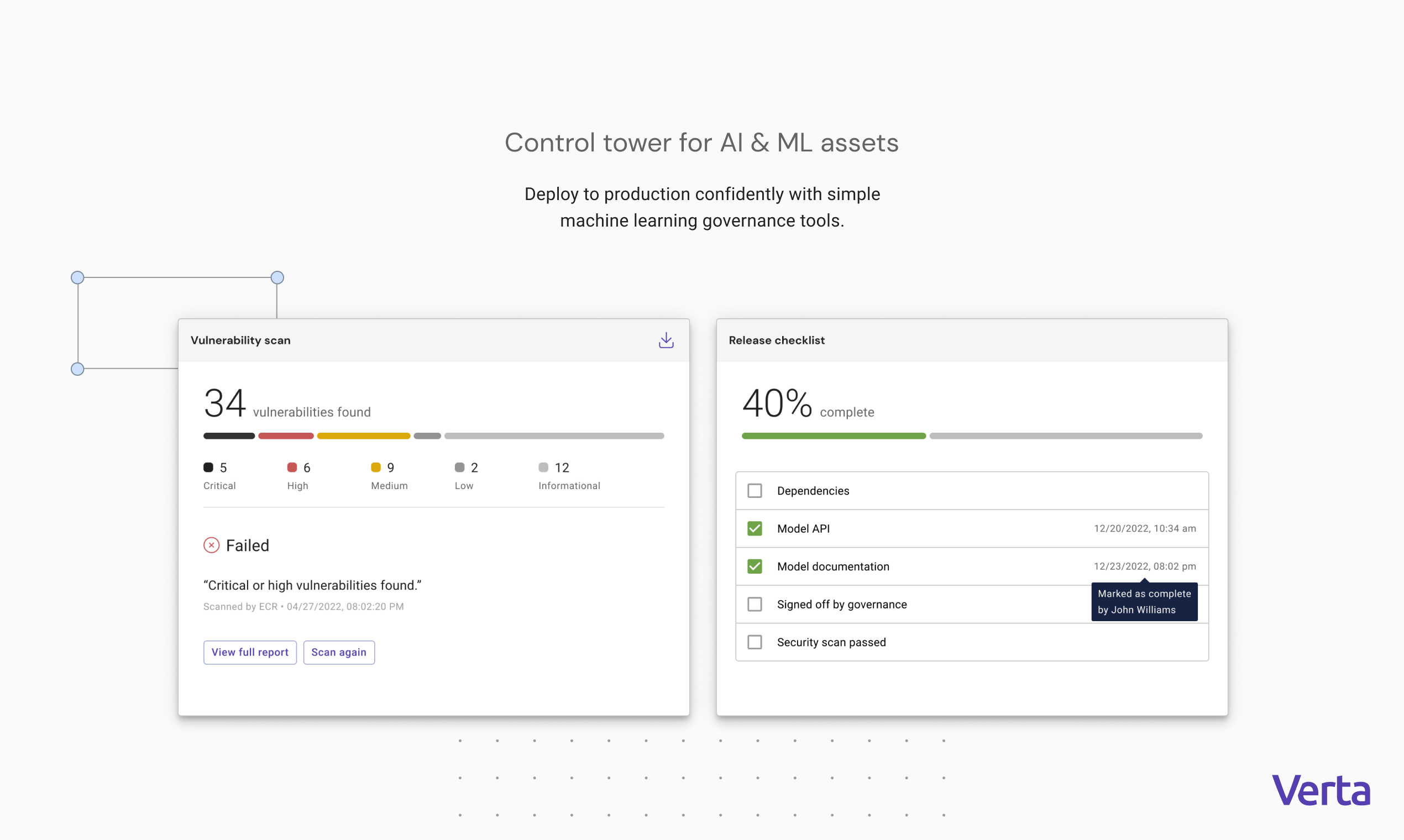Click the red High severity dot
1404x840 pixels.
coord(292,467)
